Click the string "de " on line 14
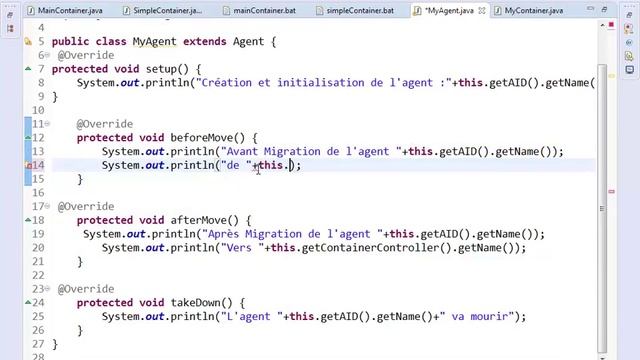 pos(236,165)
